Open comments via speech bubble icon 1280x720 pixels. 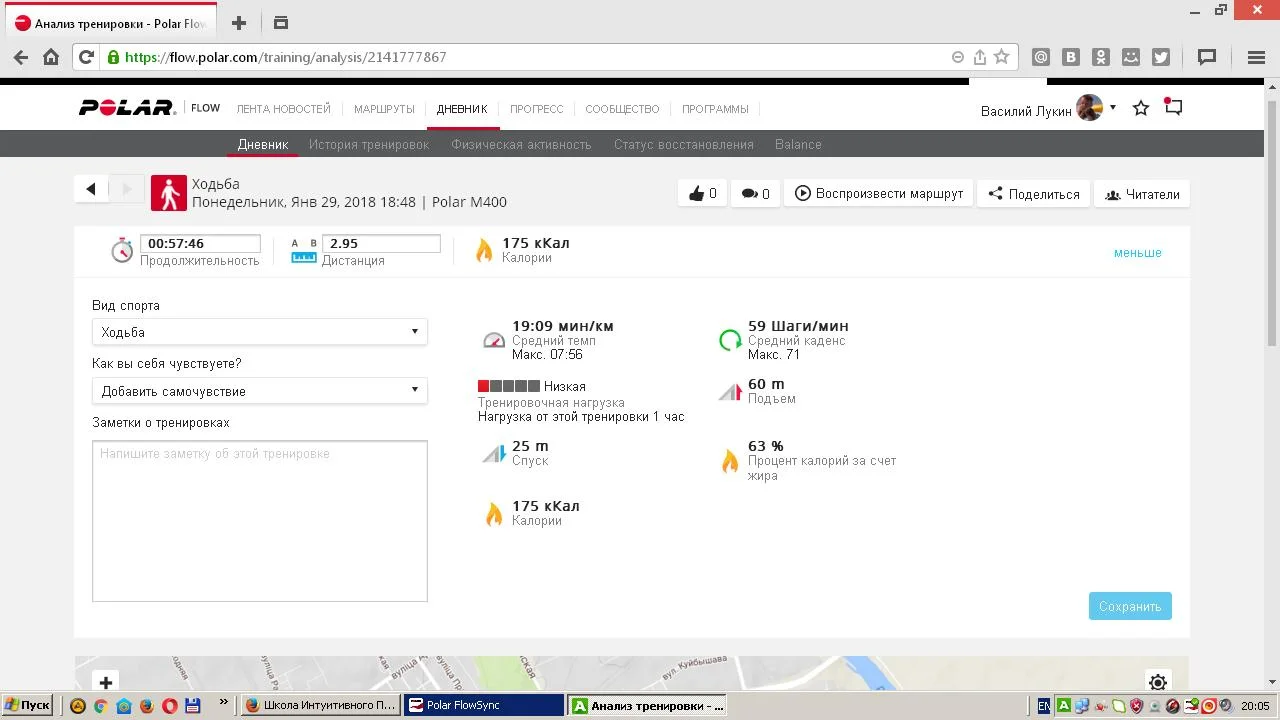pyautogui.click(x=748, y=194)
